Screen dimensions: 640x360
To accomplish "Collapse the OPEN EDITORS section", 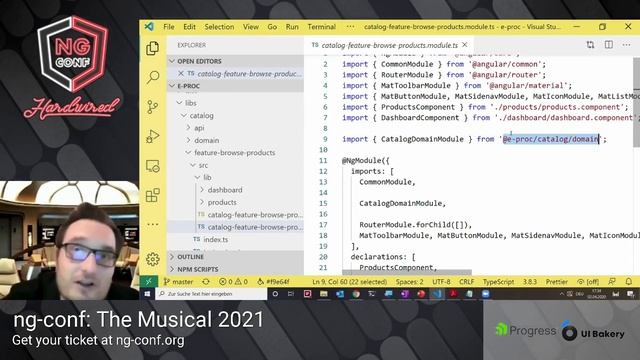I will [172, 61].
